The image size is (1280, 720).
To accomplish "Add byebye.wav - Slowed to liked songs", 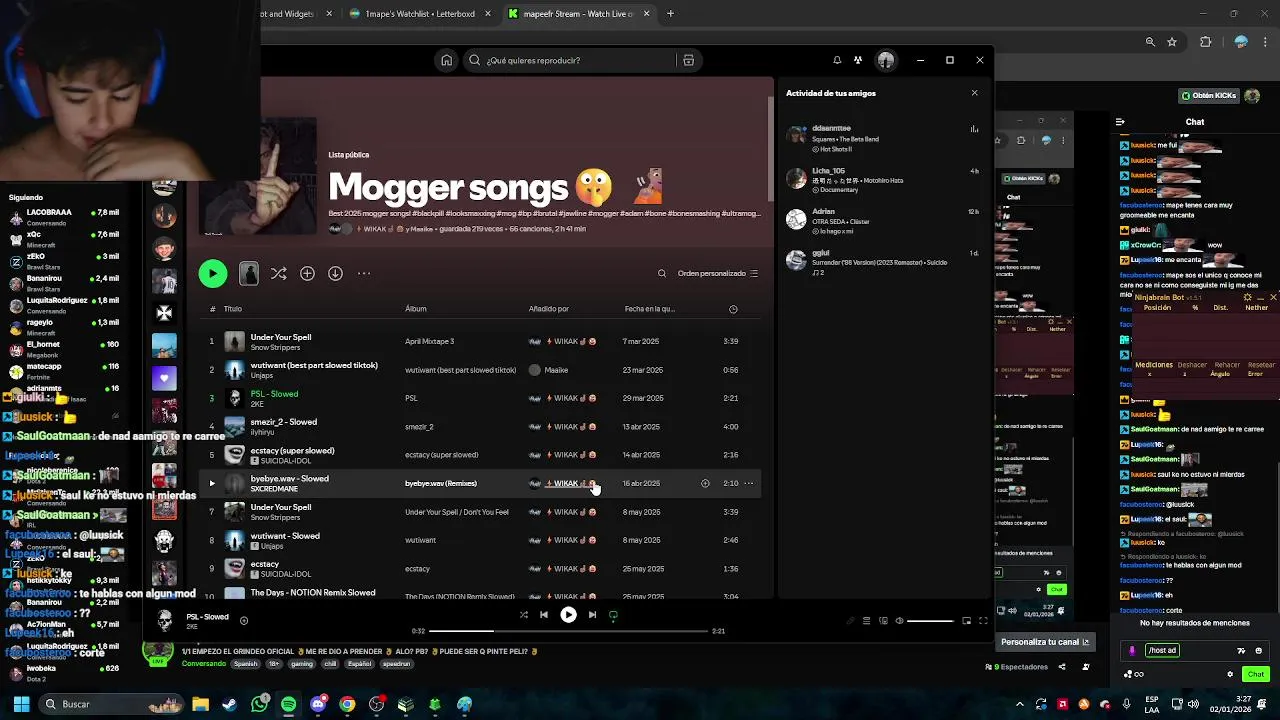I will pos(705,483).
